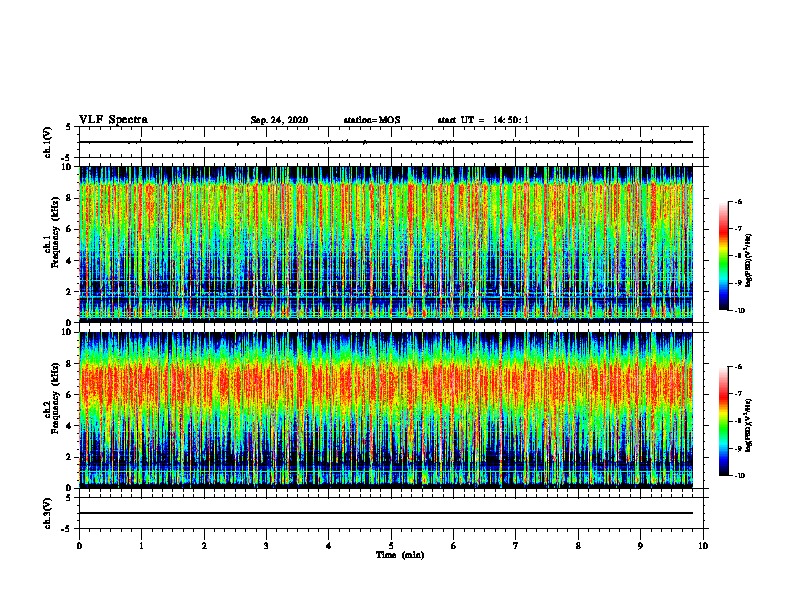Click the "ch.3(V)" waveform axis label
Screen dimensions: 792x612
click(47, 513)
